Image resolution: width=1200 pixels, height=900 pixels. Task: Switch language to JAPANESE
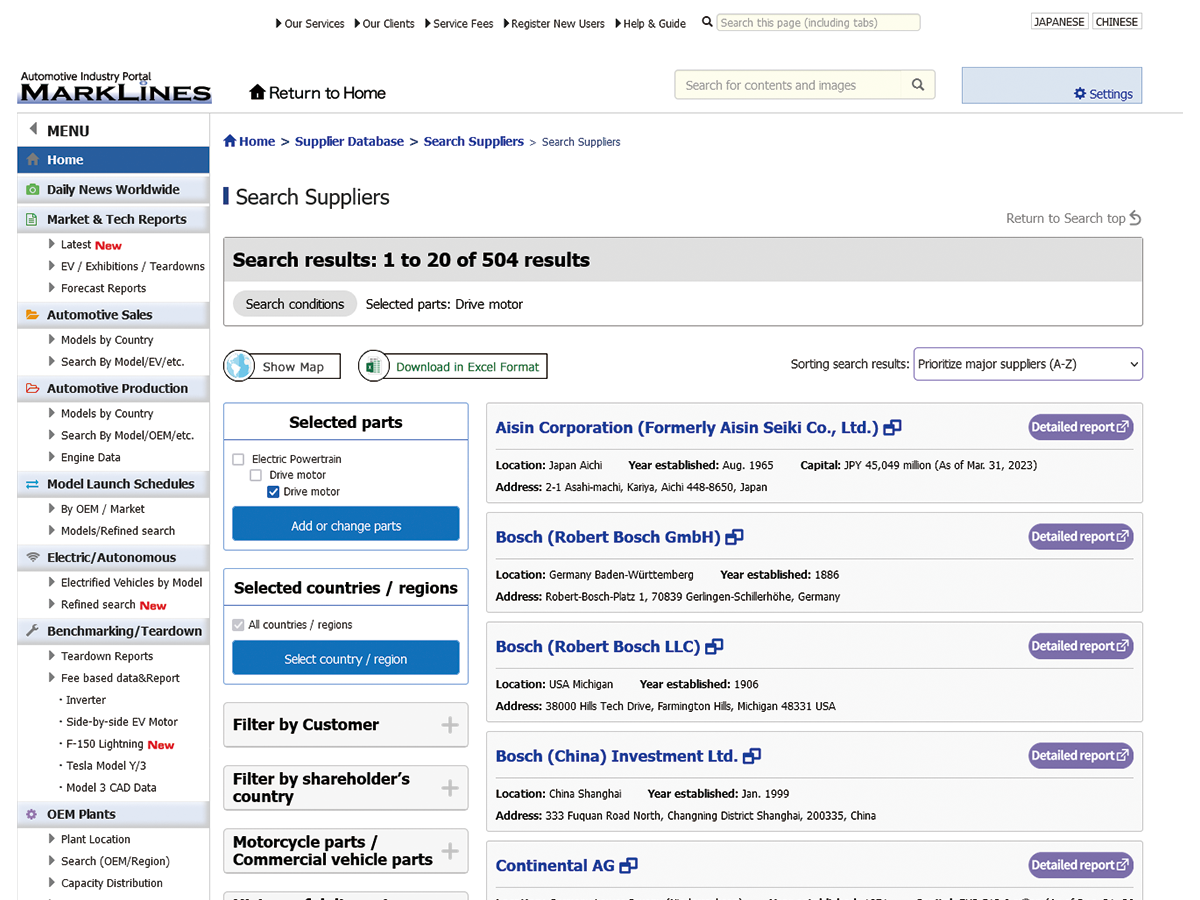(x=1060, y=22)
